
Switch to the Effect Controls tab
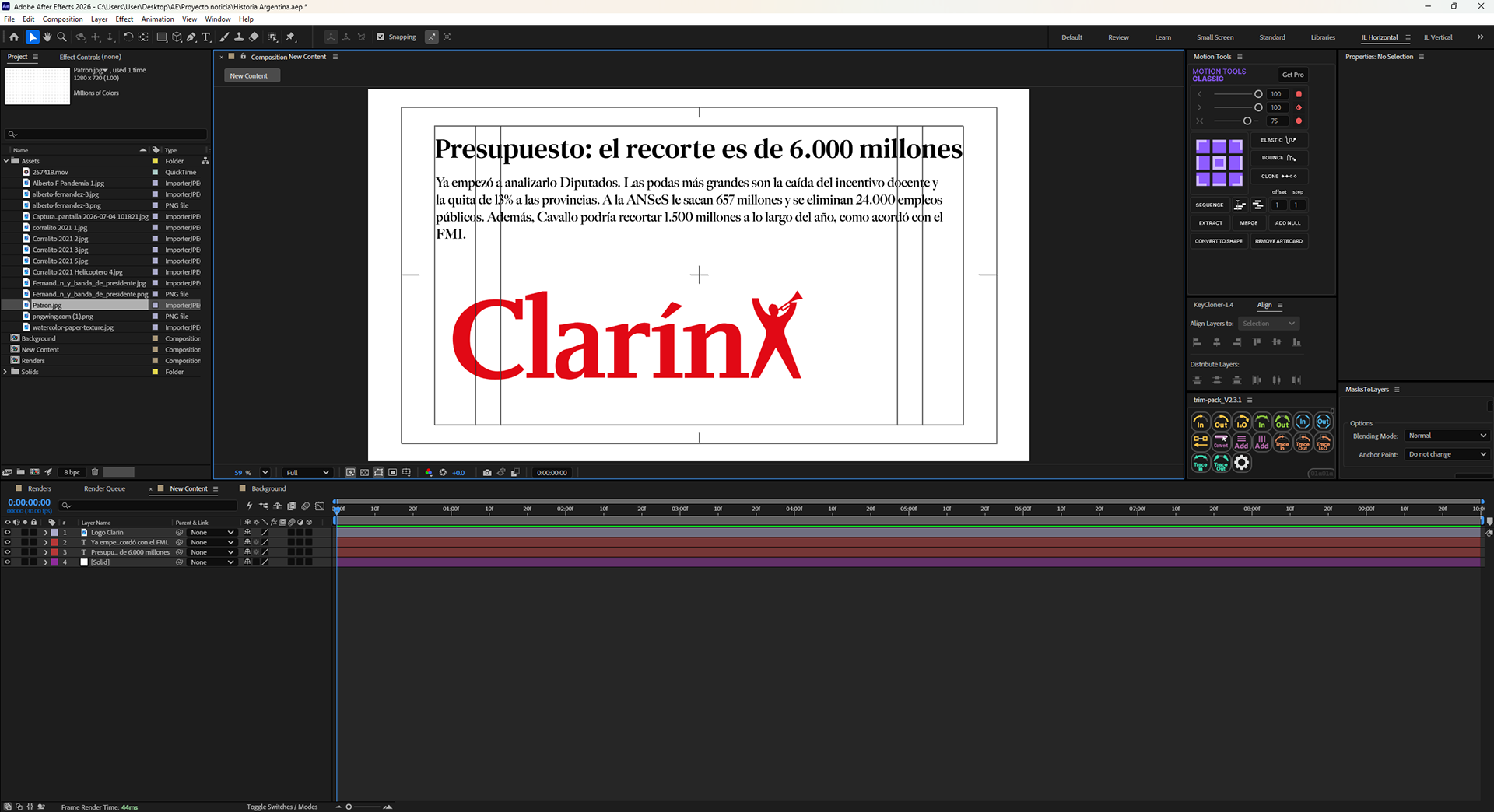[x=90, y=57]
